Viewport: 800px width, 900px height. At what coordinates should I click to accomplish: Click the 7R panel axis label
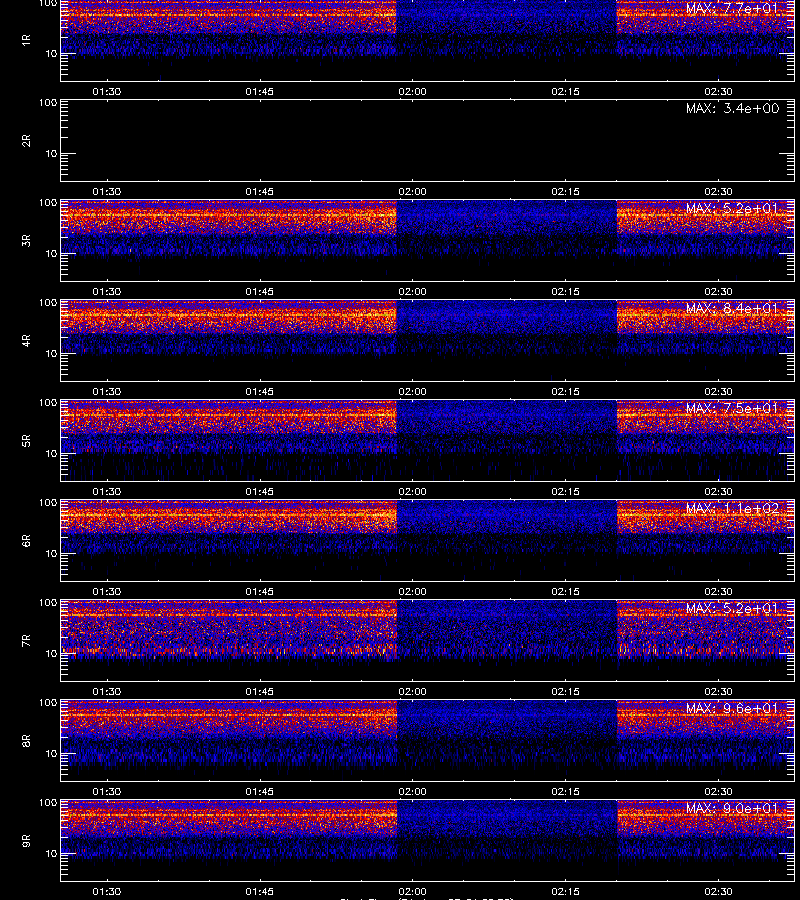(x=26, y=641)
